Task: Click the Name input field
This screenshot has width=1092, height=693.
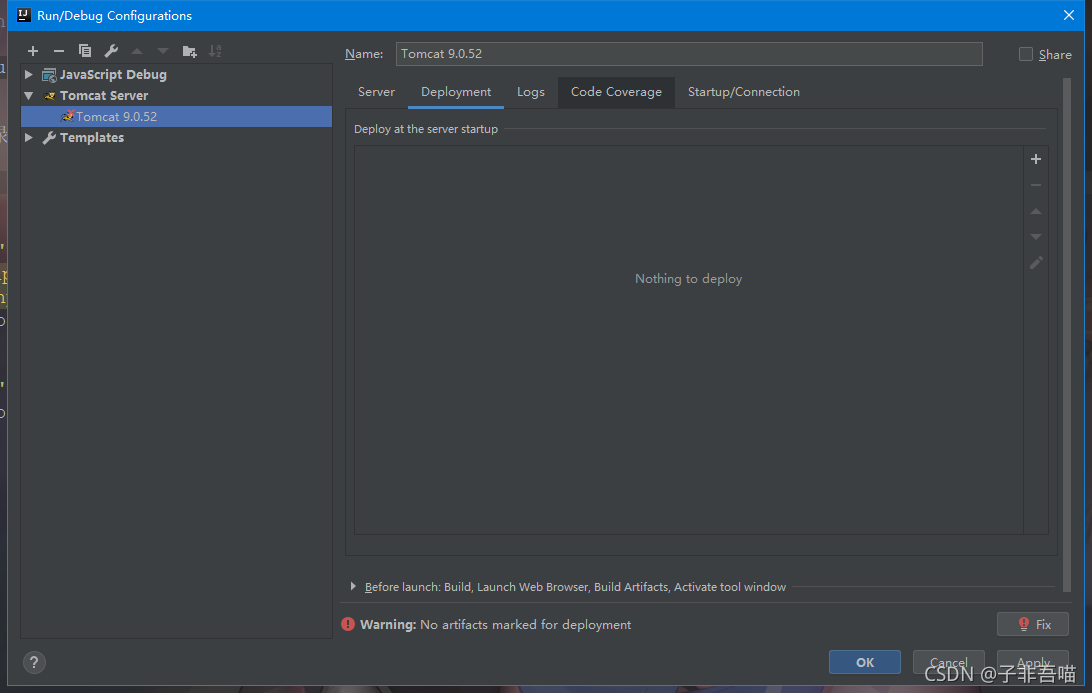Action: click(x=689, y=54)
